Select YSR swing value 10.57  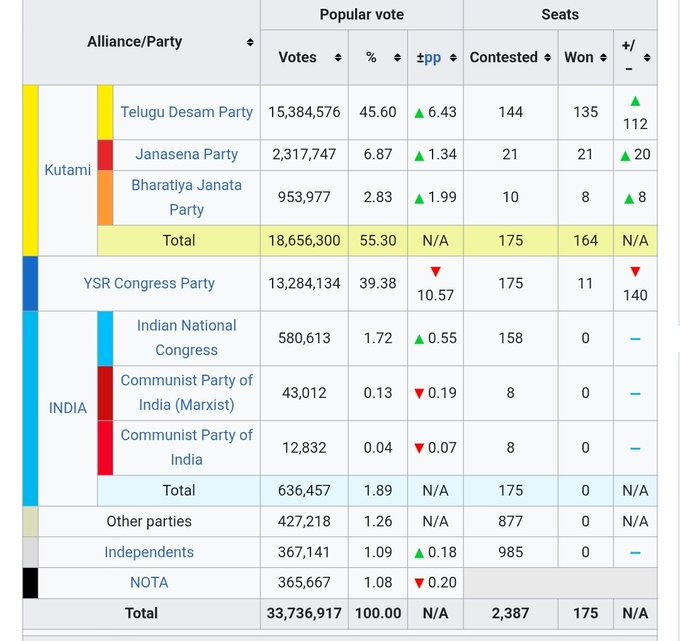coord(435,295)
